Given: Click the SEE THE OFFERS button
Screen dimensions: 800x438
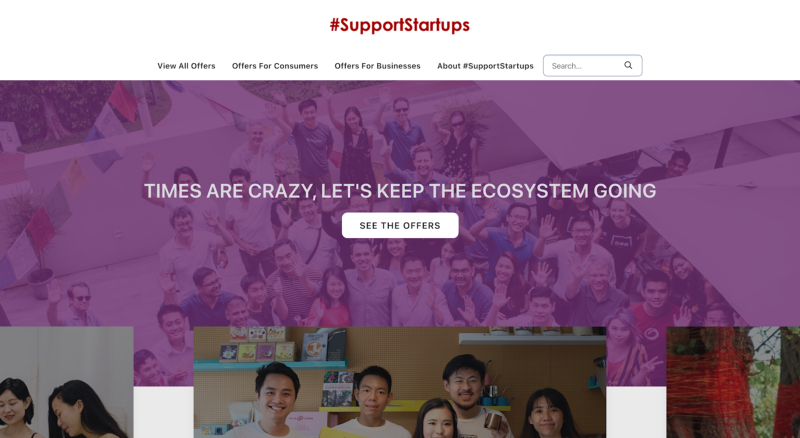Looking at the screenshot, I should 400,225.
